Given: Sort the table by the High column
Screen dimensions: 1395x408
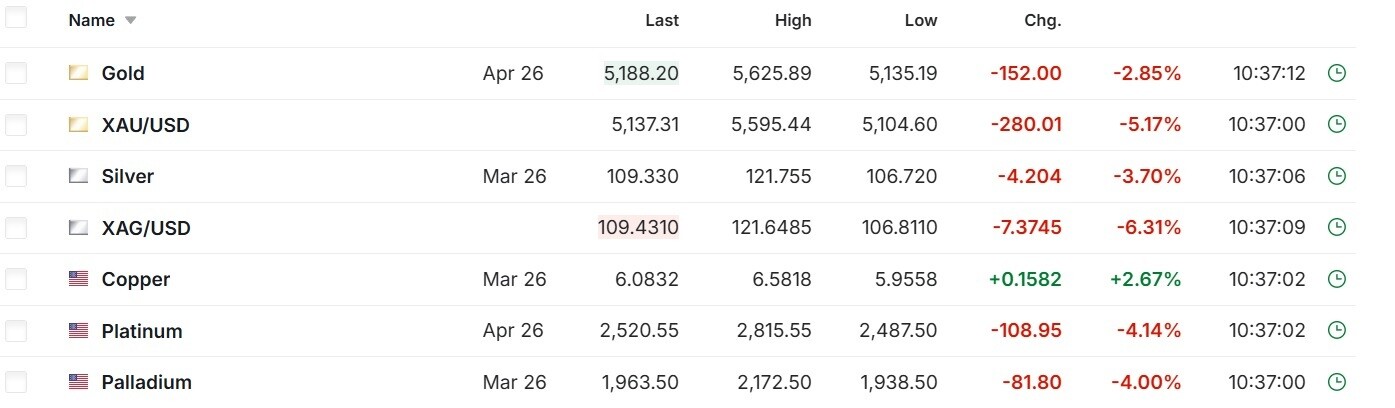Looking at the screenshot, I should click(x=793, y=20).
